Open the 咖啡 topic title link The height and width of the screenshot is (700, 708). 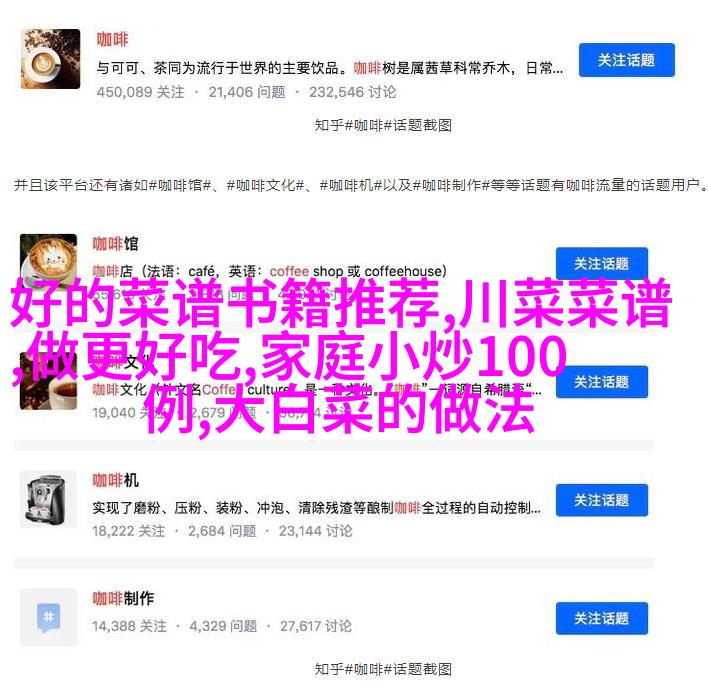tap(112, 39)
